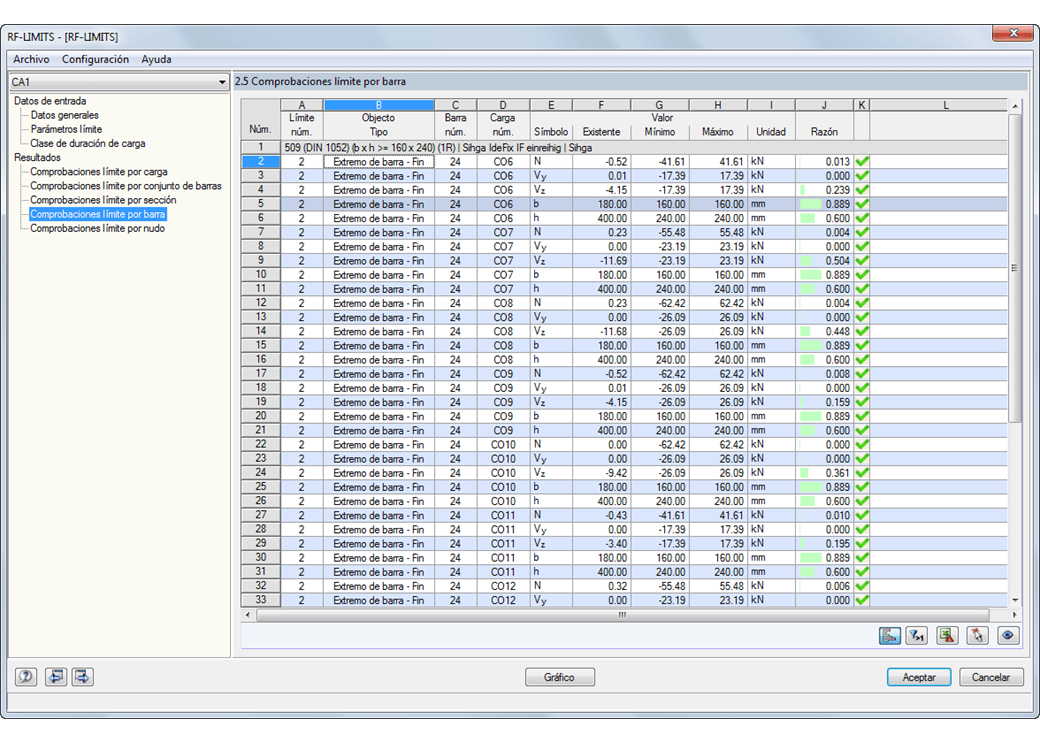Open the Configuración menu
The height and width of the screenshot is (744, 1040).
(96, 59)
